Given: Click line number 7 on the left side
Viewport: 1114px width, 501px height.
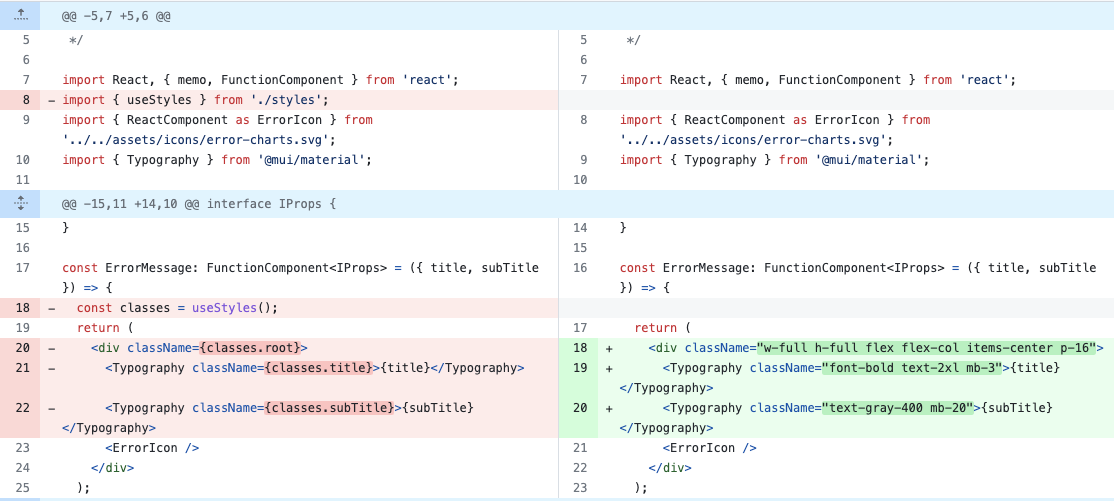Looking at the screenshot, I should (x=24, y=80).
